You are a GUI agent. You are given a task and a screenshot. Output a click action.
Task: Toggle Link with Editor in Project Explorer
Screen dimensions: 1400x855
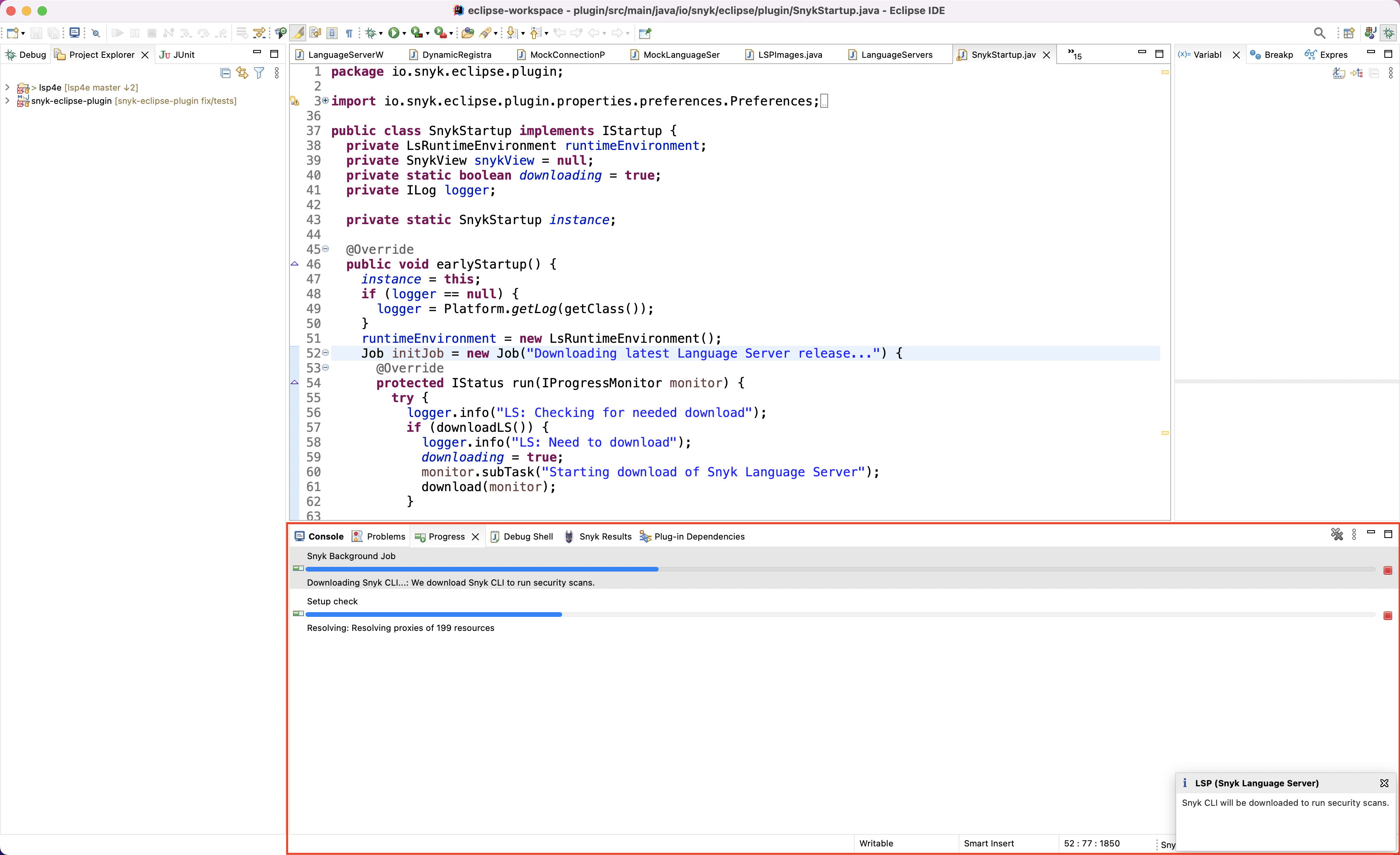point(242,73)
